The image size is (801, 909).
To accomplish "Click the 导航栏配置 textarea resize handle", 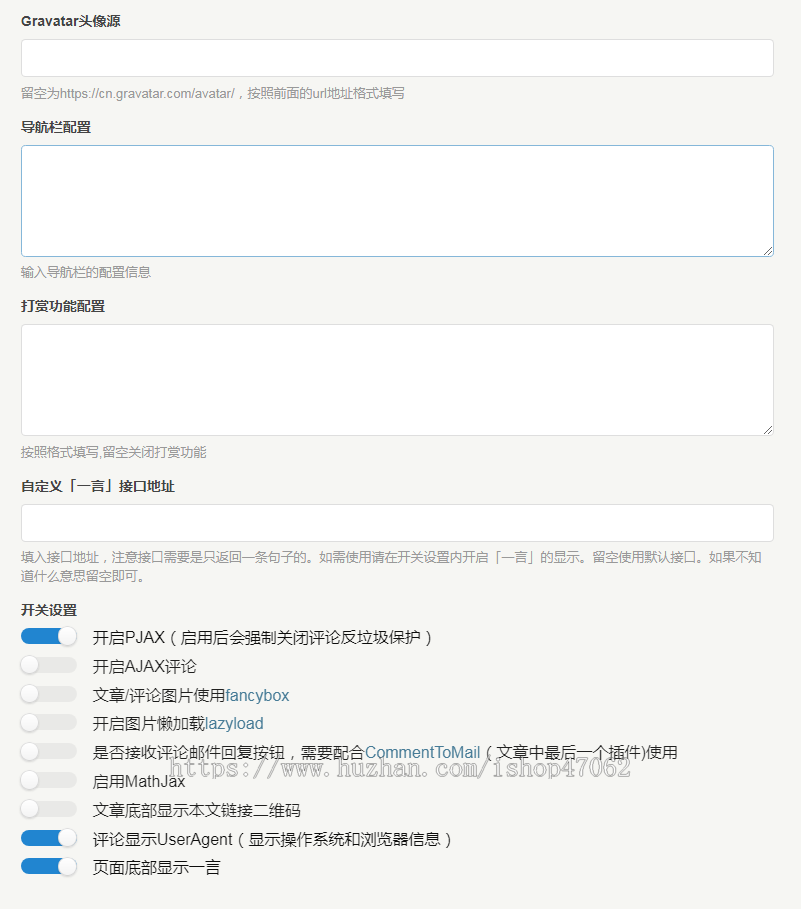I will point(767,250).
